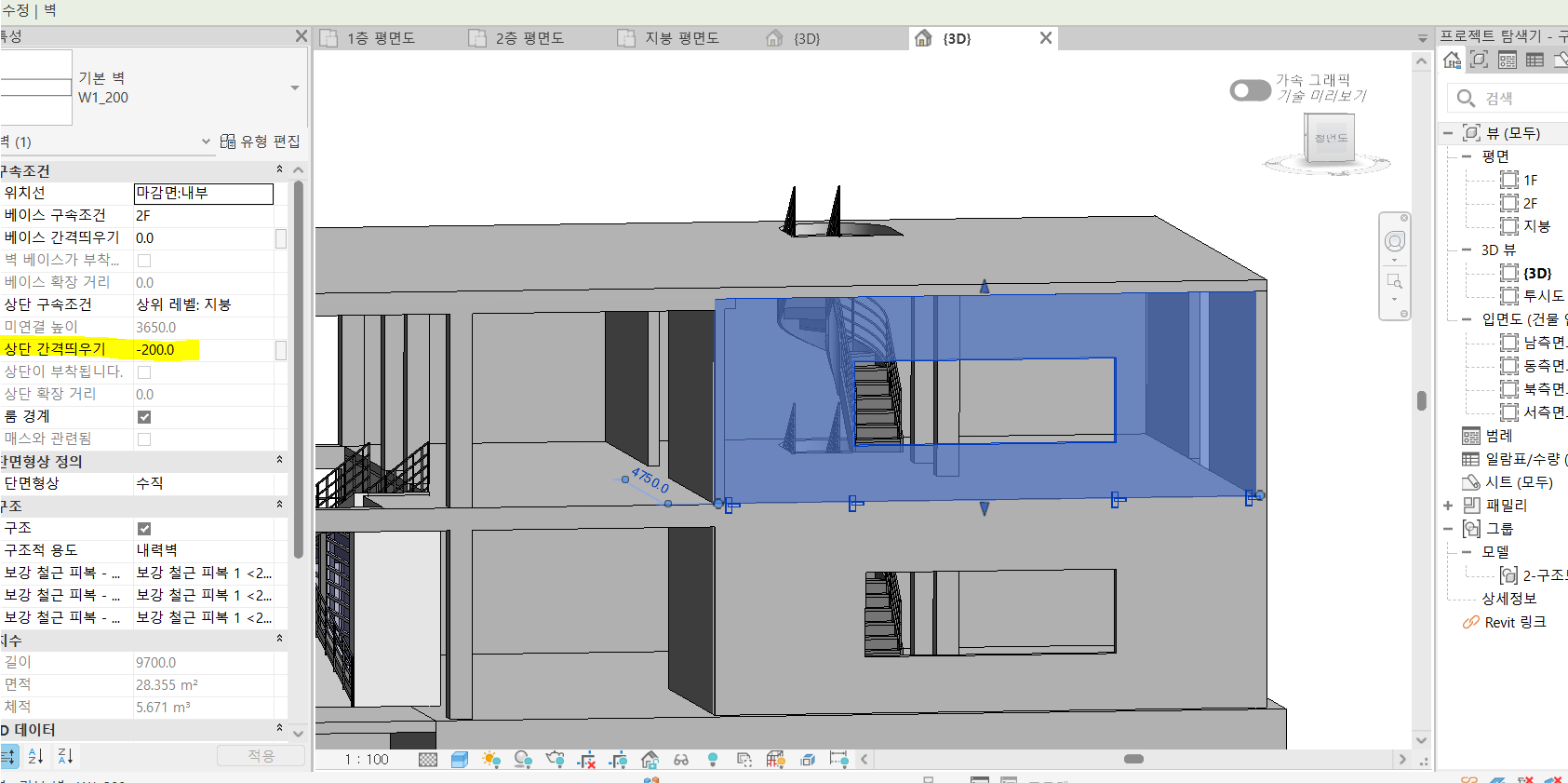The width and height of the screenshot is (1568, 783).
Task: Click the Detail Level icon
Action: pyautogui.click(x=428, y=760)
